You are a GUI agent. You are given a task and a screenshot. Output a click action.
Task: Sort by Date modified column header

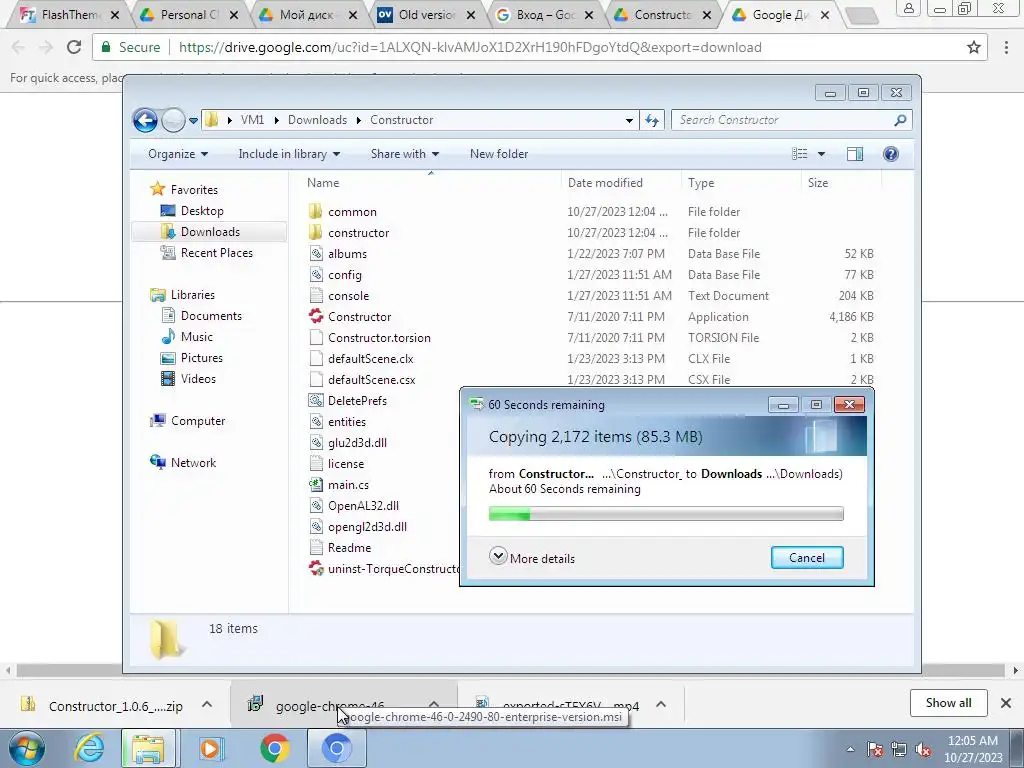click(605, 183)
